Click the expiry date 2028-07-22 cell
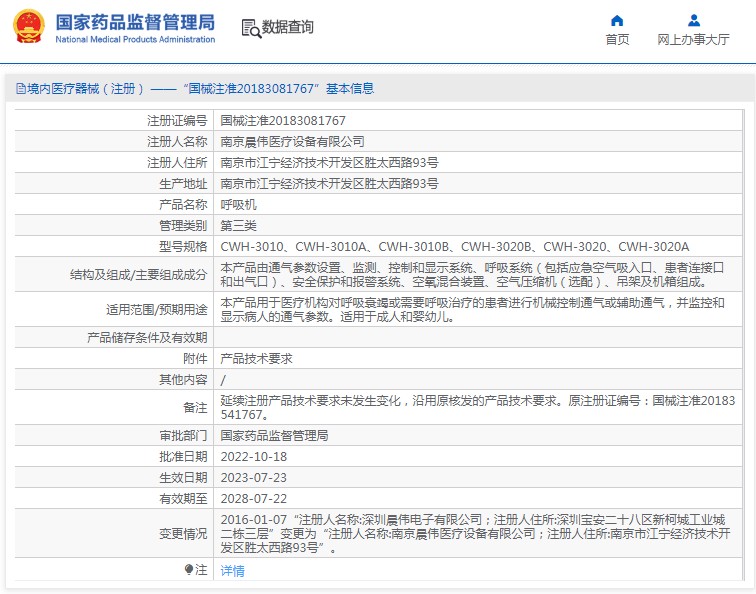Image resolution: width=756 pixels, height=594 pixels. click(x=477, y=498)
